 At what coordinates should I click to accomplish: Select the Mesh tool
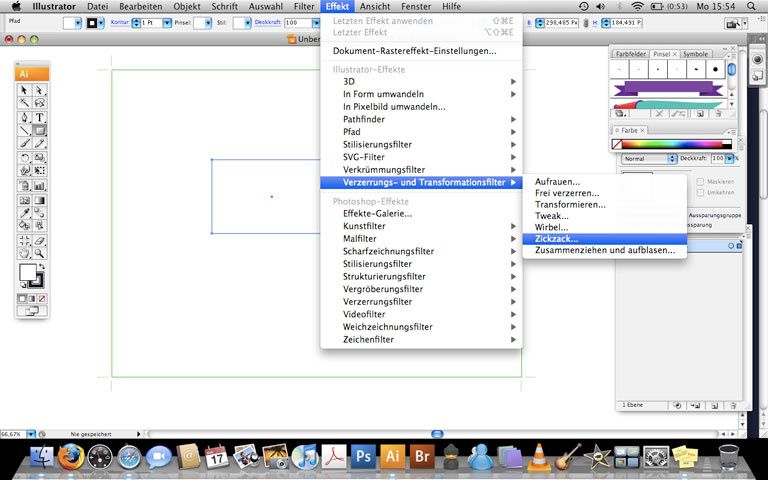point(24,200)
